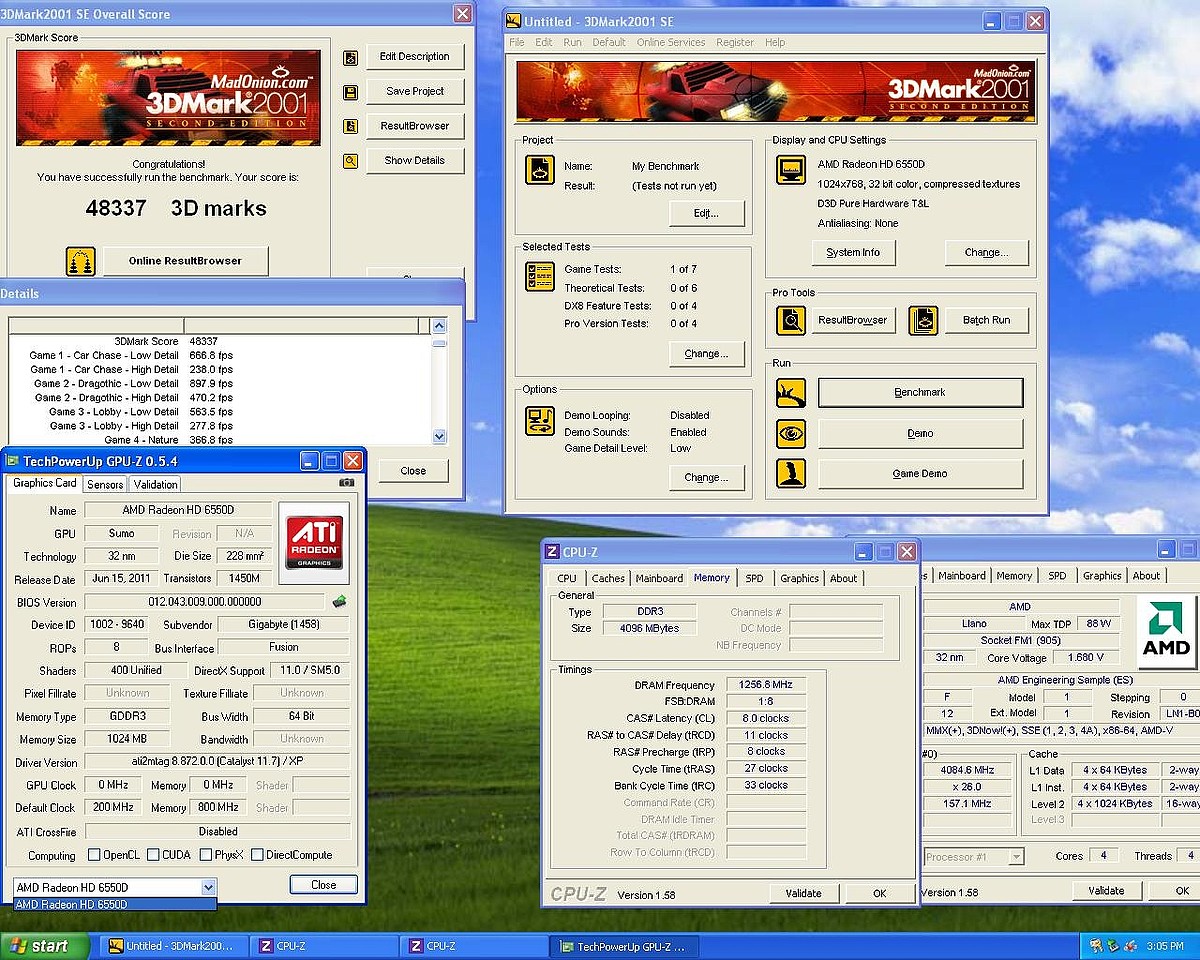
Task: Click the AMD logo in CPU-Z
Action: (1169, 632)
